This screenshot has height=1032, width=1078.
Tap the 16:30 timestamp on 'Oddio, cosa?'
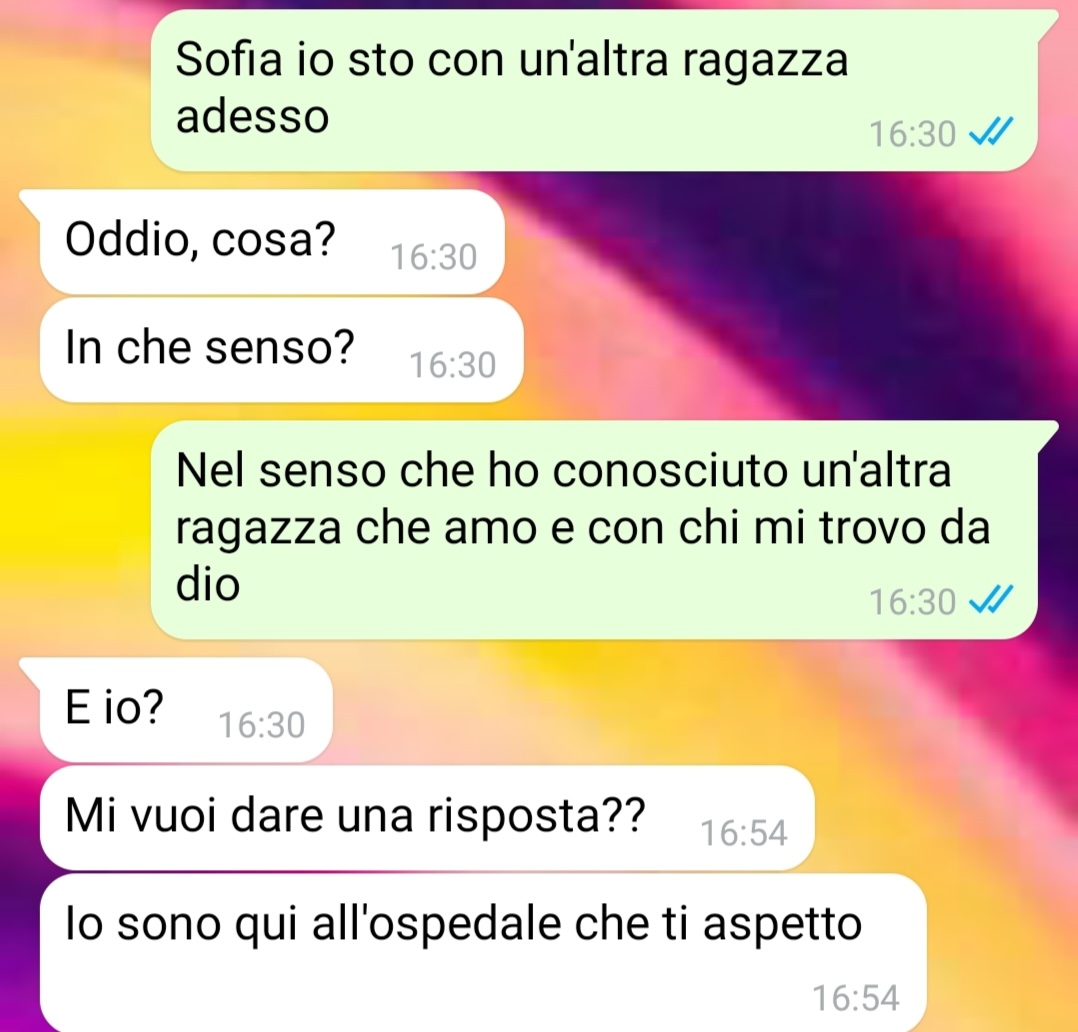(x=434, y=258)
